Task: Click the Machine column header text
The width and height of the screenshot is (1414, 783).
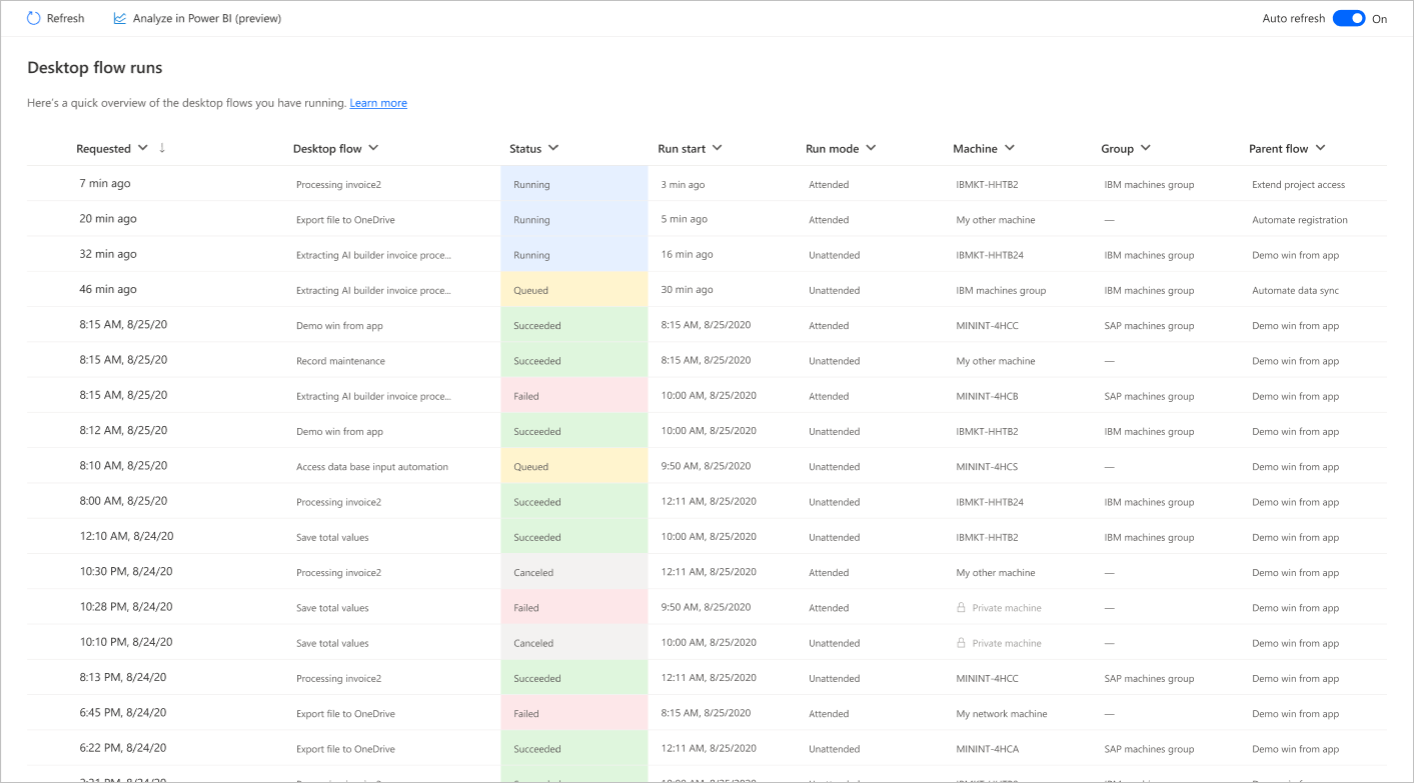Action: [x=975, y=149]
